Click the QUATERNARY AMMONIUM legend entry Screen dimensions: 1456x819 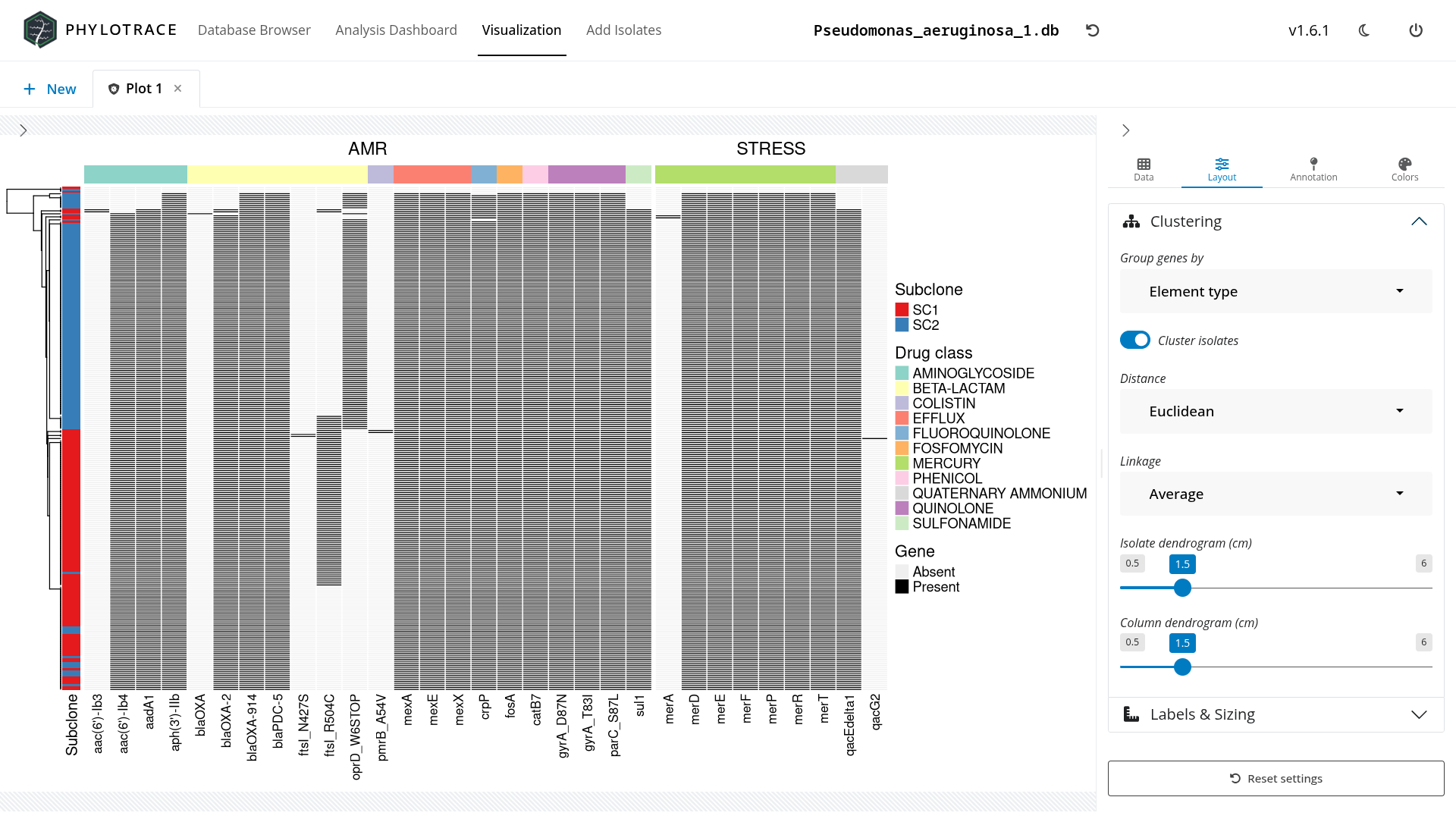(x=999, y=494)
